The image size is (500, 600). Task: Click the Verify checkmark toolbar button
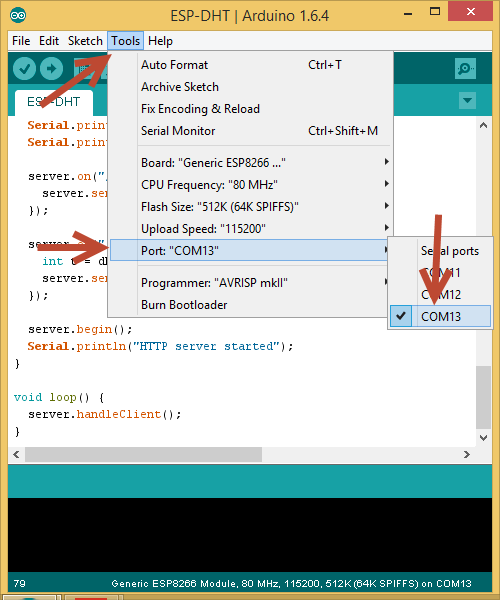pyautogui.click(x=24, y=68)
